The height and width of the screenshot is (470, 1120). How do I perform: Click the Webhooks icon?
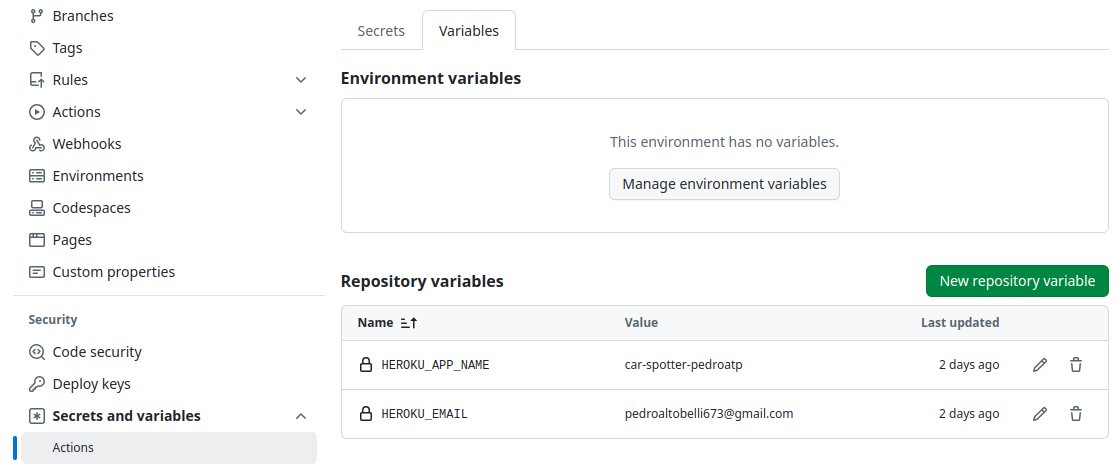(x=36, y=144)
